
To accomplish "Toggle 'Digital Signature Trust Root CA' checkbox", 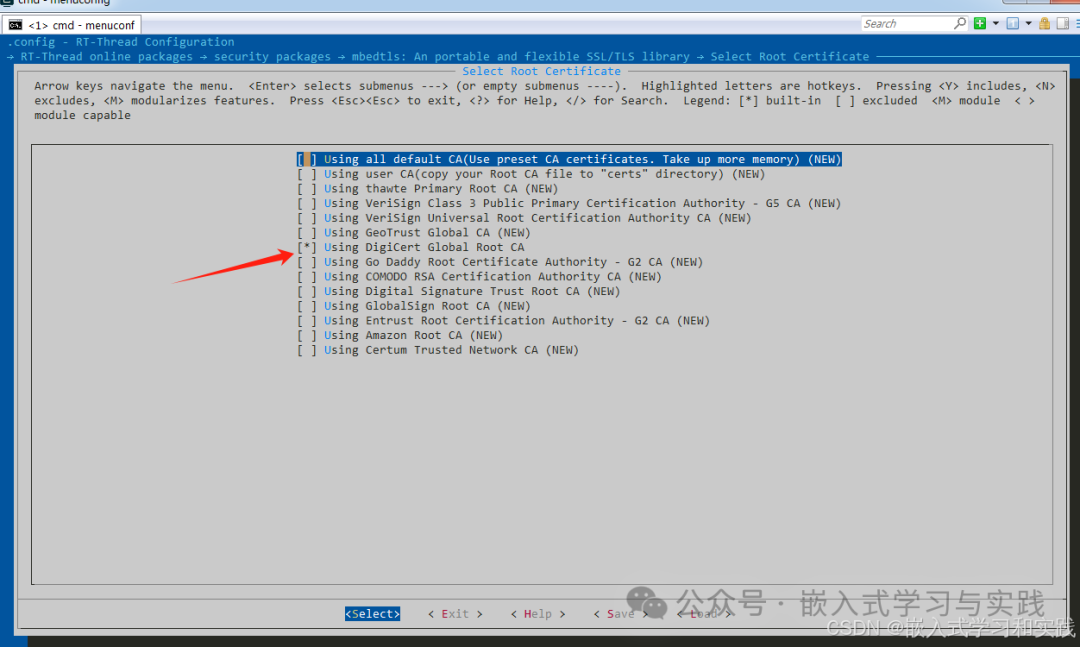I will [307, 291].
